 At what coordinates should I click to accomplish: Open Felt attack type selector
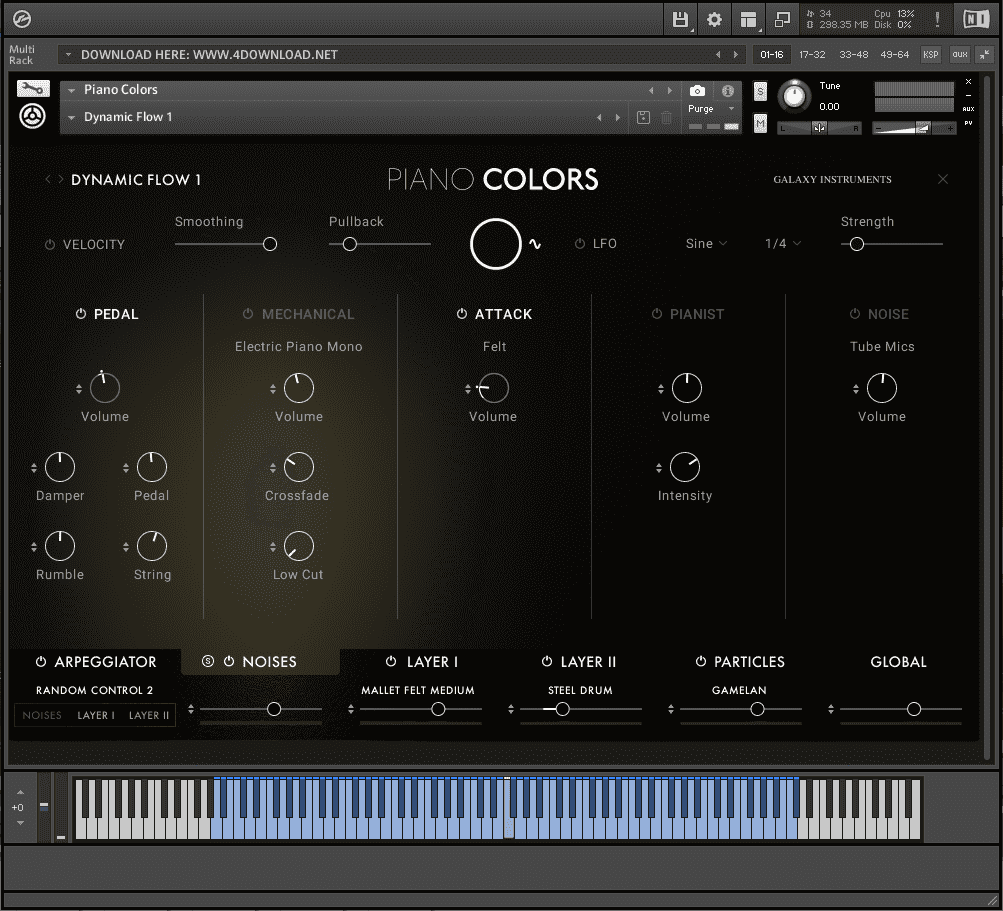(x=494, y=347)
